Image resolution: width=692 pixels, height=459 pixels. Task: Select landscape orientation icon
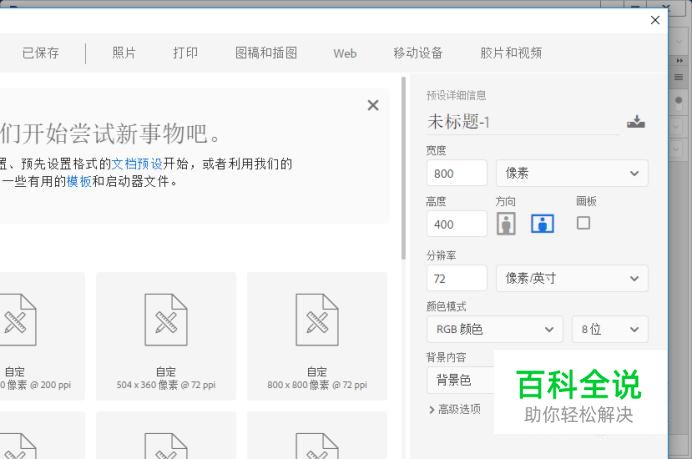click(542, 223)
